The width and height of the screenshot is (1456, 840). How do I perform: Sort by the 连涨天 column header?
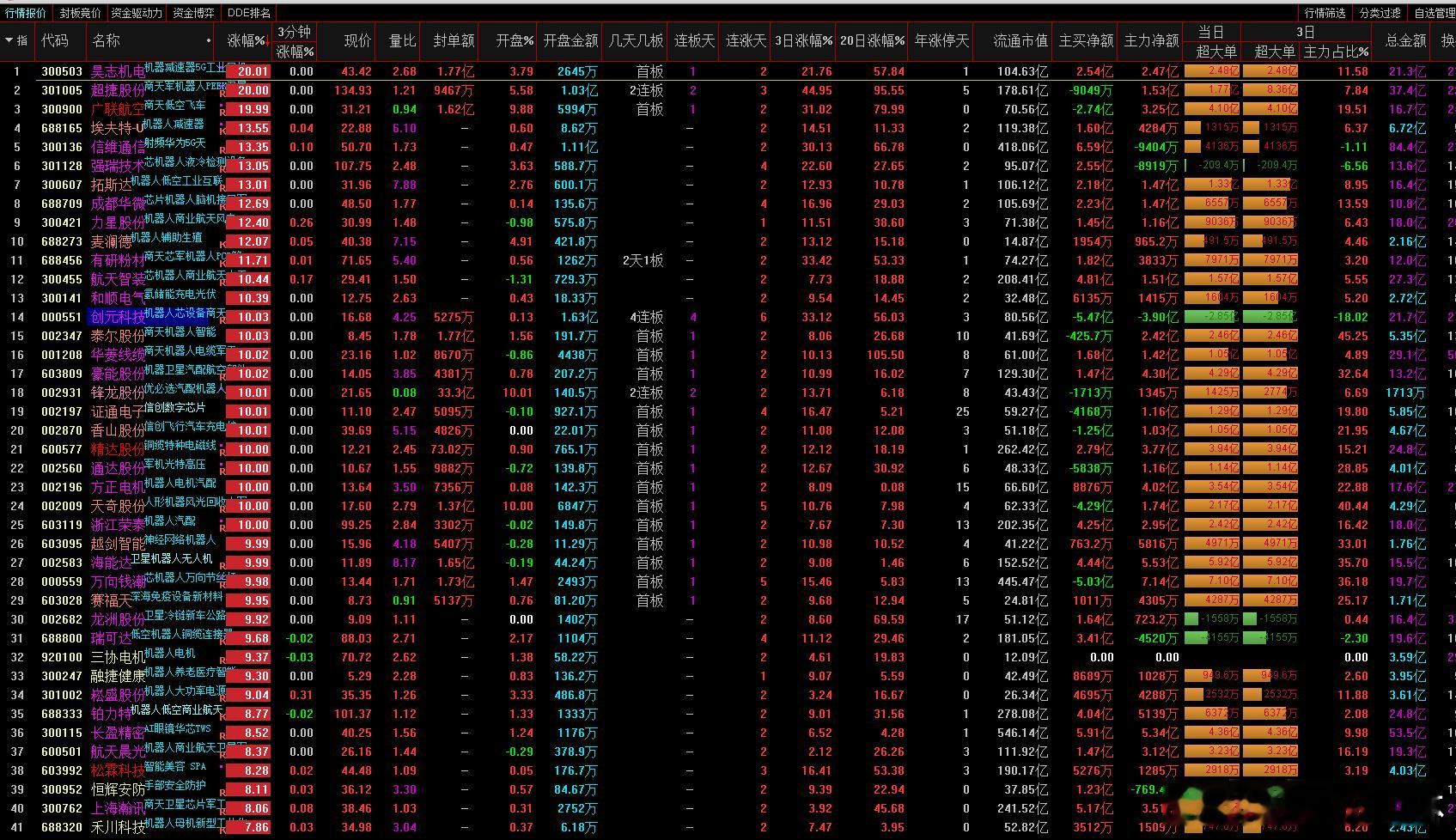(x=746, y=41)
